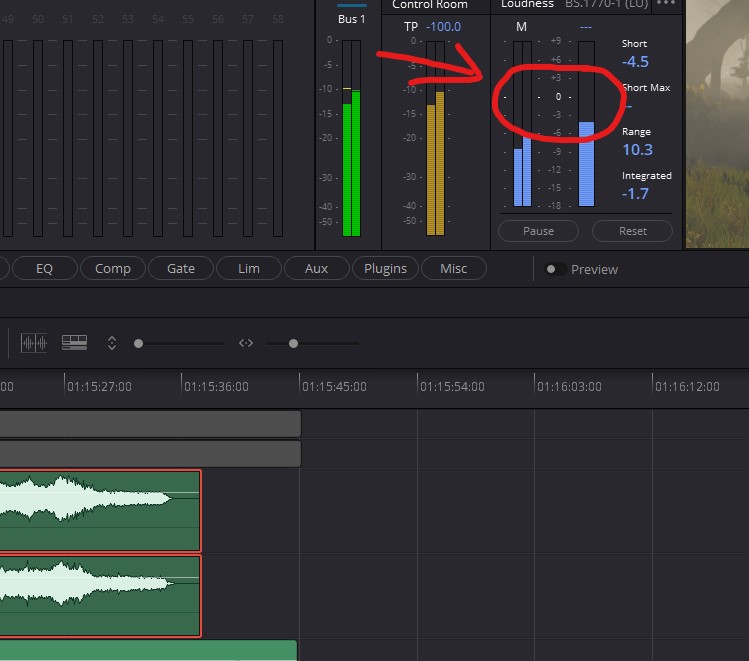Click the video viewer preview image
Screen dimensions: 749x661
point(718,120)
